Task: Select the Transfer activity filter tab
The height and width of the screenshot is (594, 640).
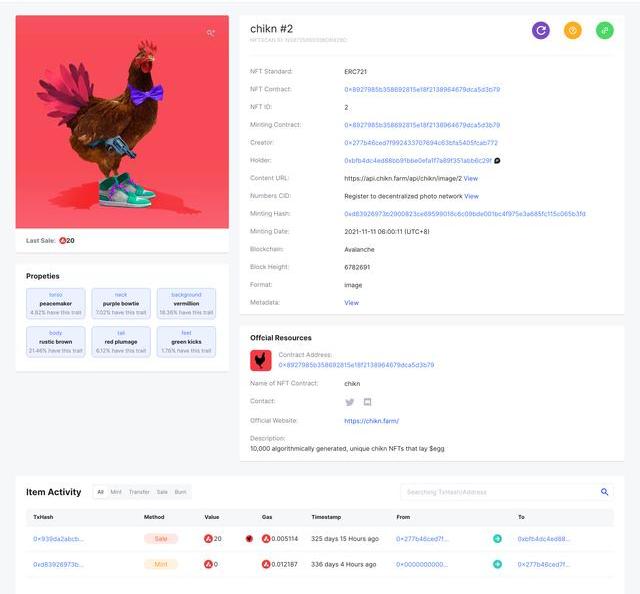Action: (139, 492)
